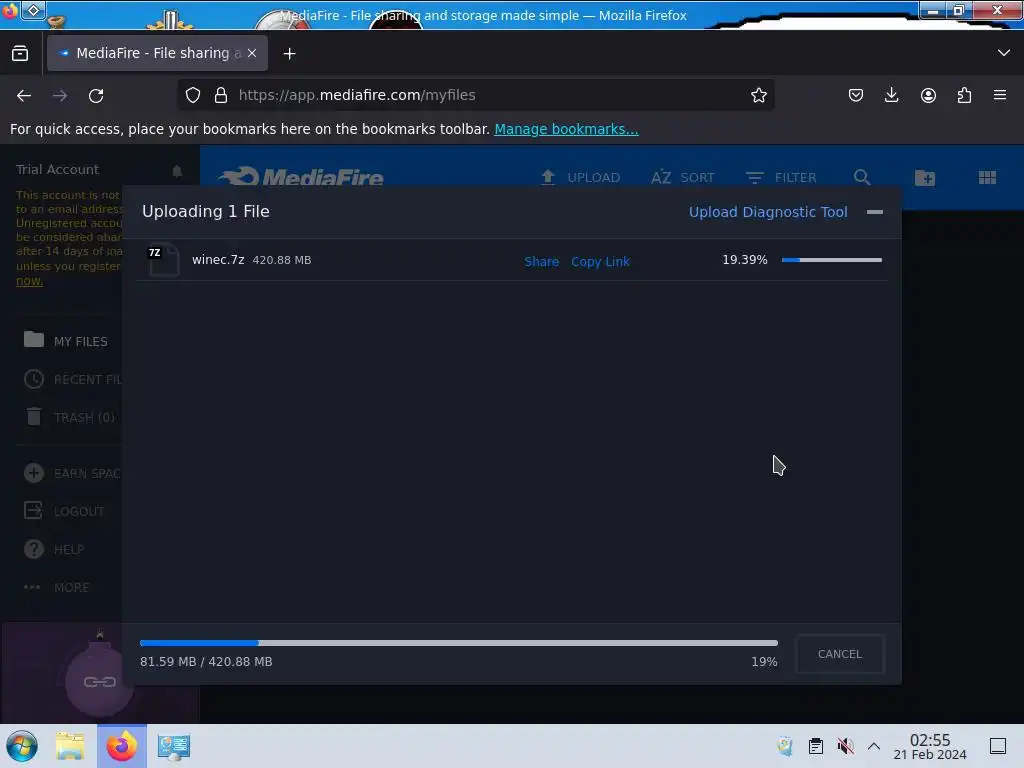Image resolution: width=1024 pixels, height=768 pixels.
Task: Switch to grid view icon
Action: tap(987, 178)
